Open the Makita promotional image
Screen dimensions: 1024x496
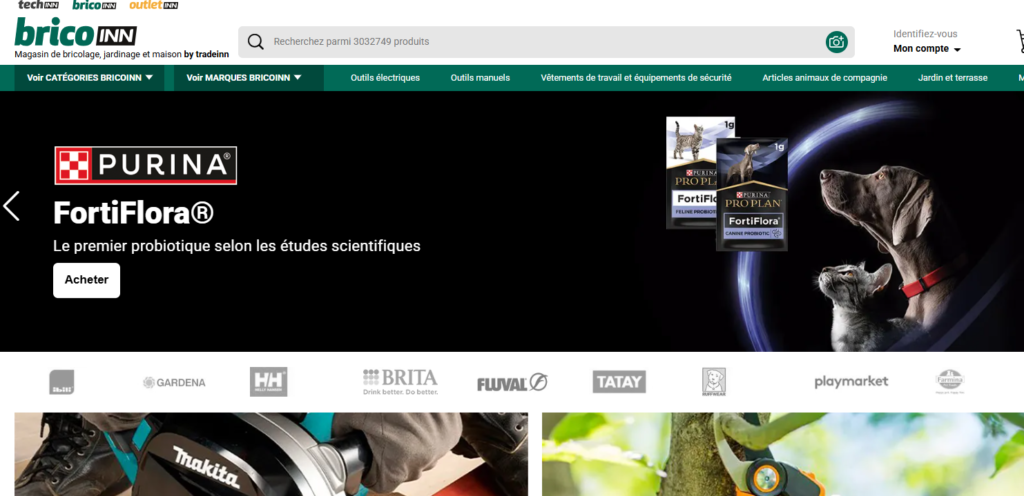[x=271, y=454]
